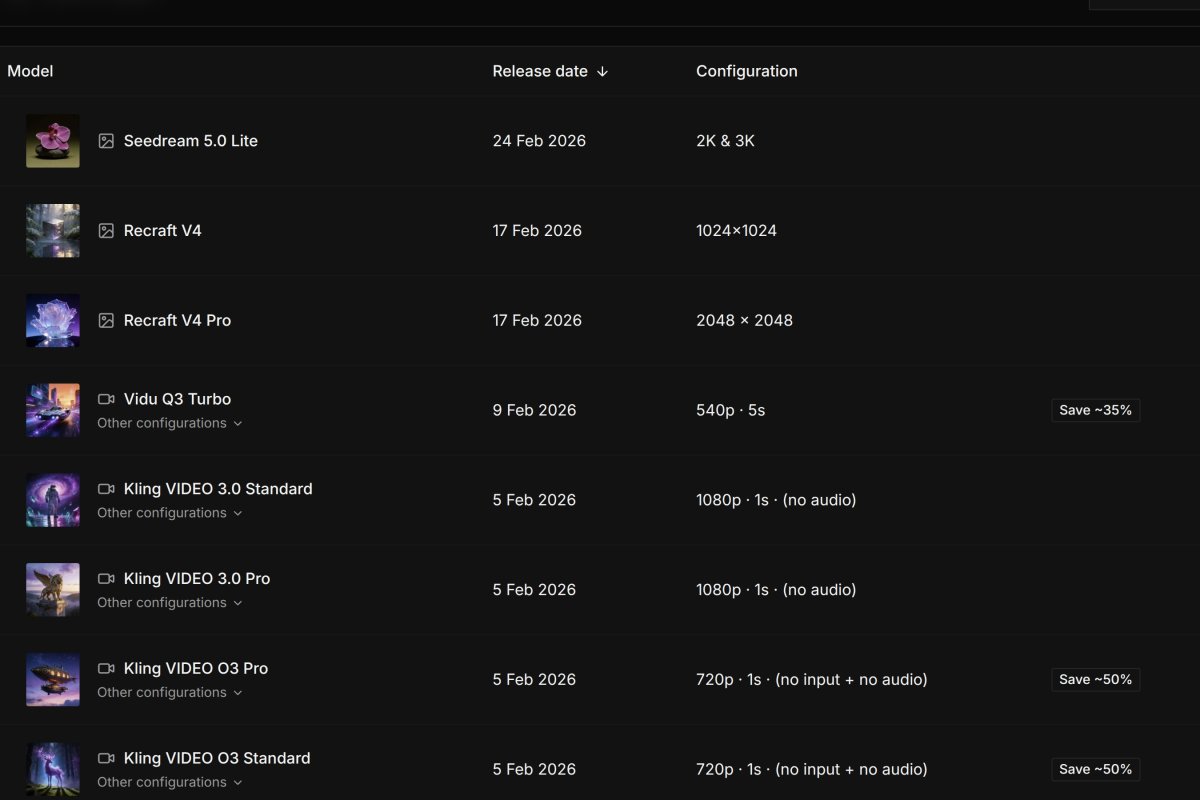1200x800 pixels.
Task: Open the Recraft V4 Pro thumbnail image
Action: [x=52, y=320]
